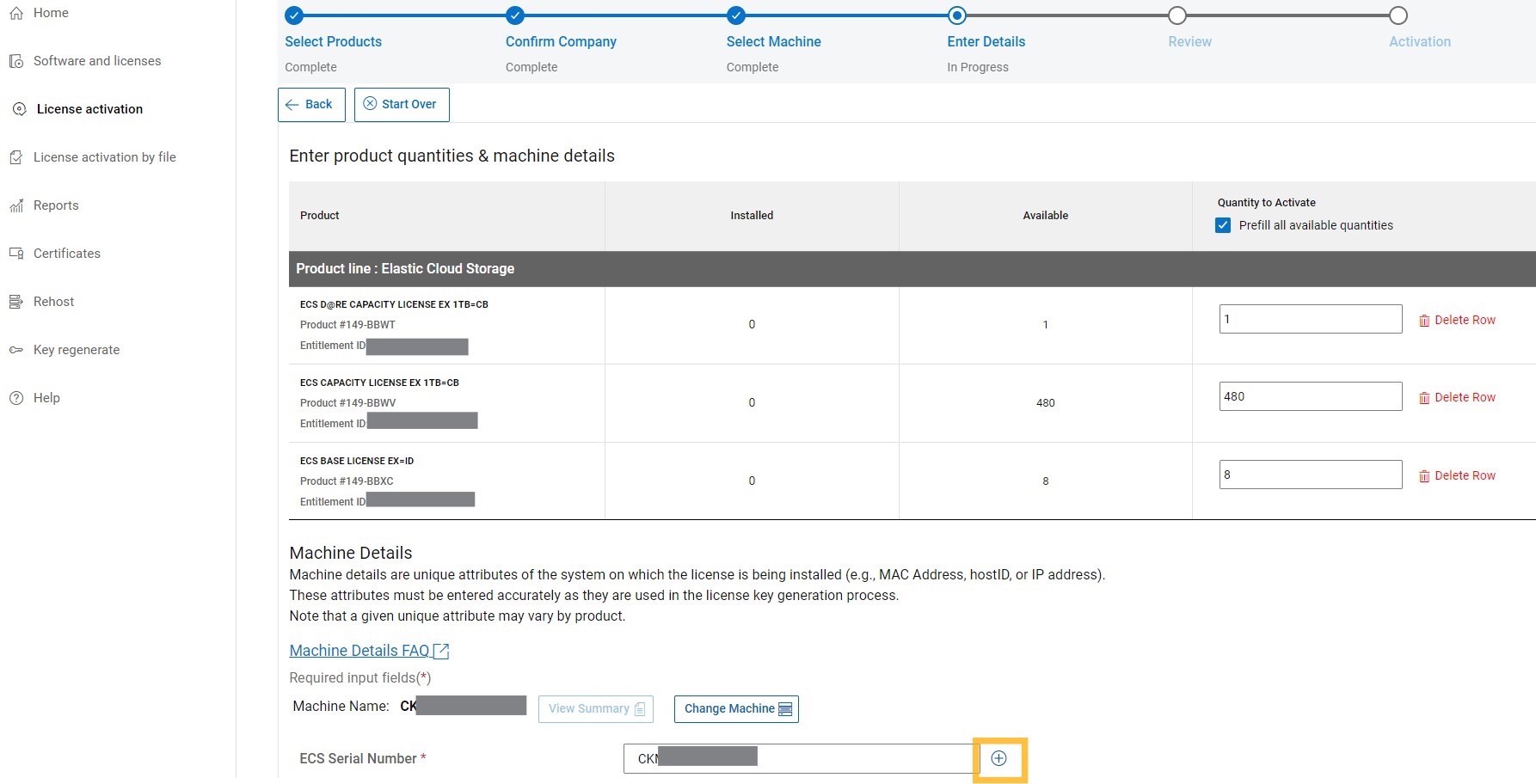Screen dimensions: 1536x784
Task: Click the Key regenerate sidebar icon
Action: point(17,349)
